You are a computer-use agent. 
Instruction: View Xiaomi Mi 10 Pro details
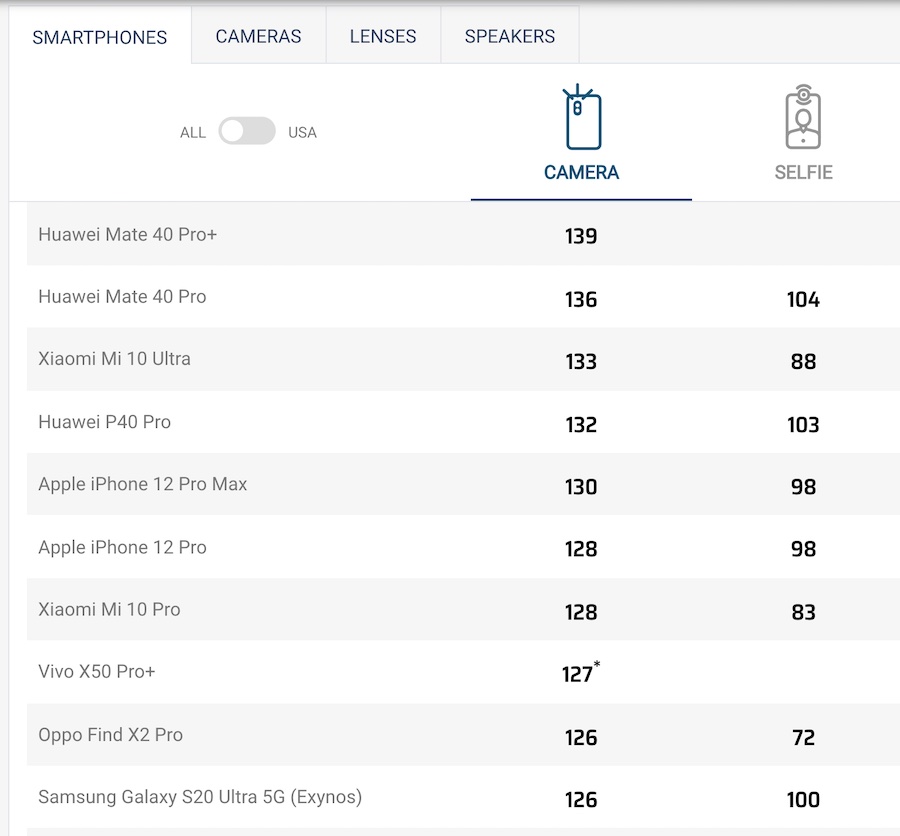pos(109,609)
